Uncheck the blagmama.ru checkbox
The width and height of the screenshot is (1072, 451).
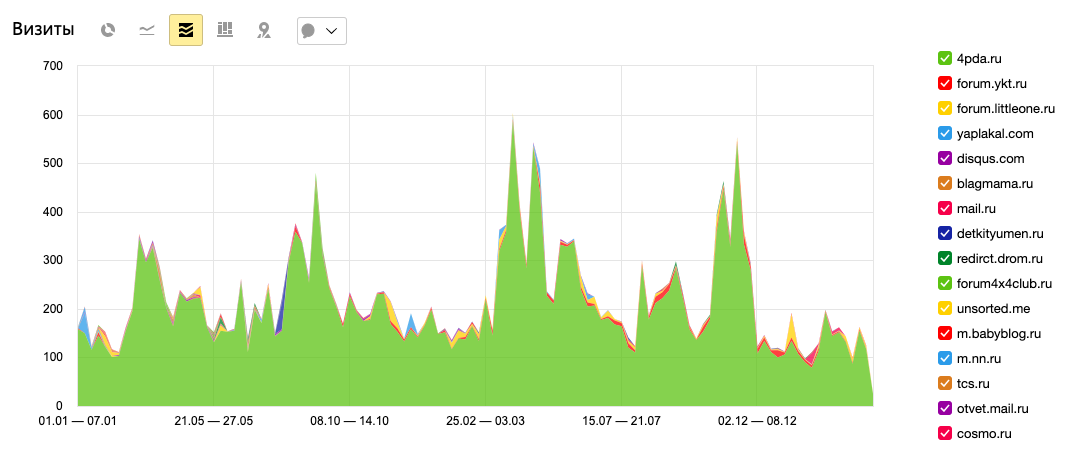click(x=945, y=184)
